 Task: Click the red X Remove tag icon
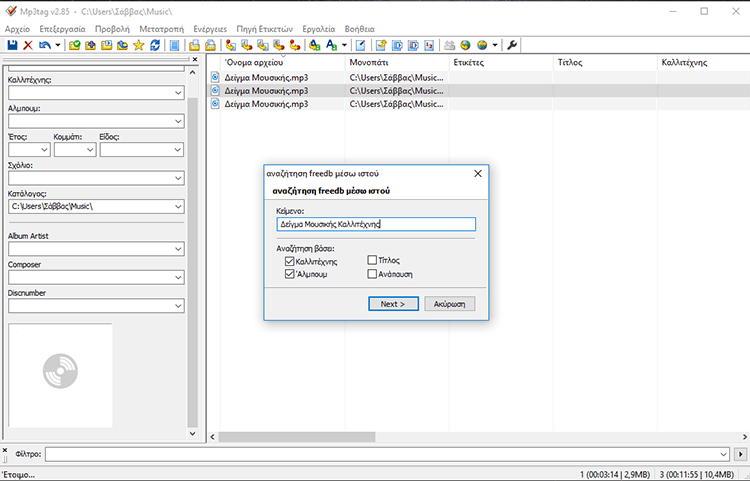point(28,45)
